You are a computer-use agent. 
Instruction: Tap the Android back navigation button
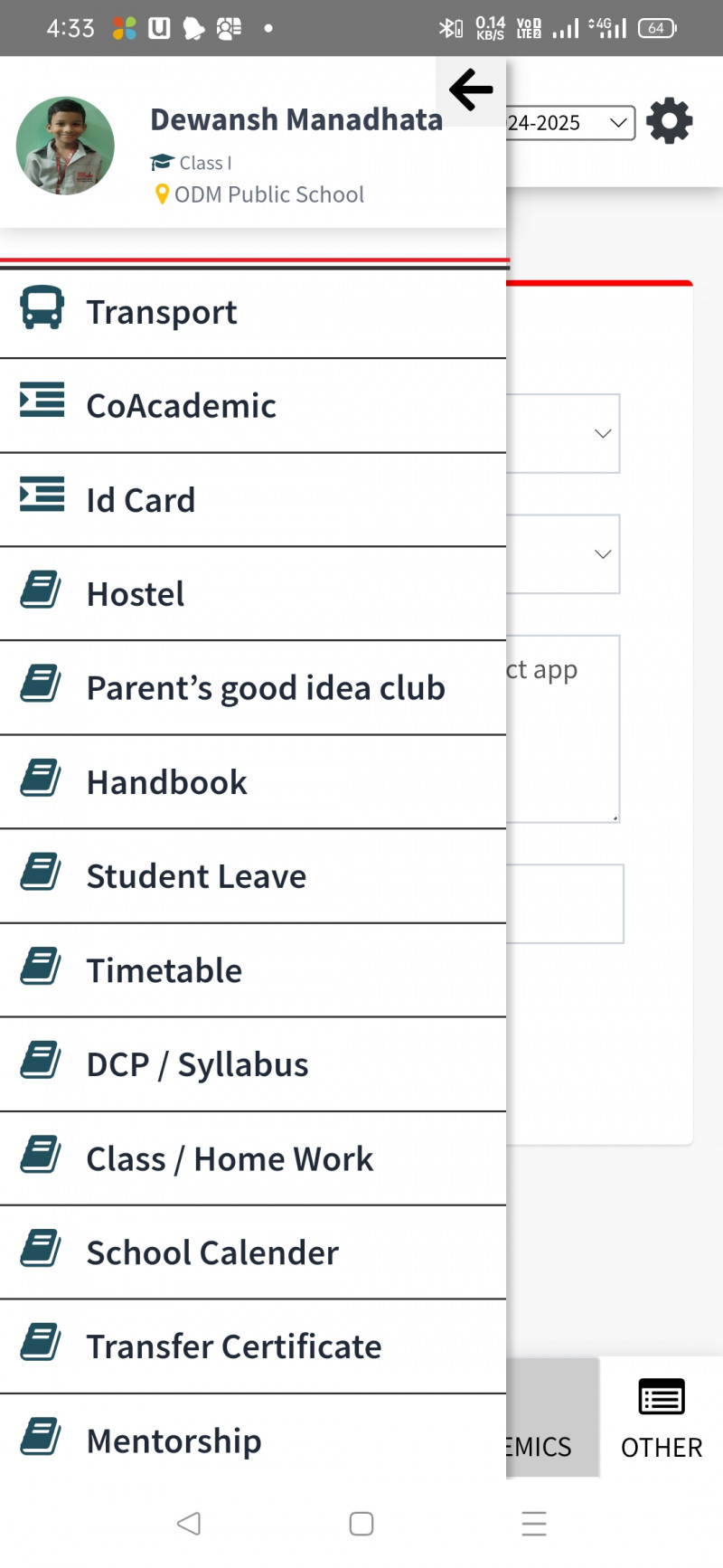[189, 1524]
